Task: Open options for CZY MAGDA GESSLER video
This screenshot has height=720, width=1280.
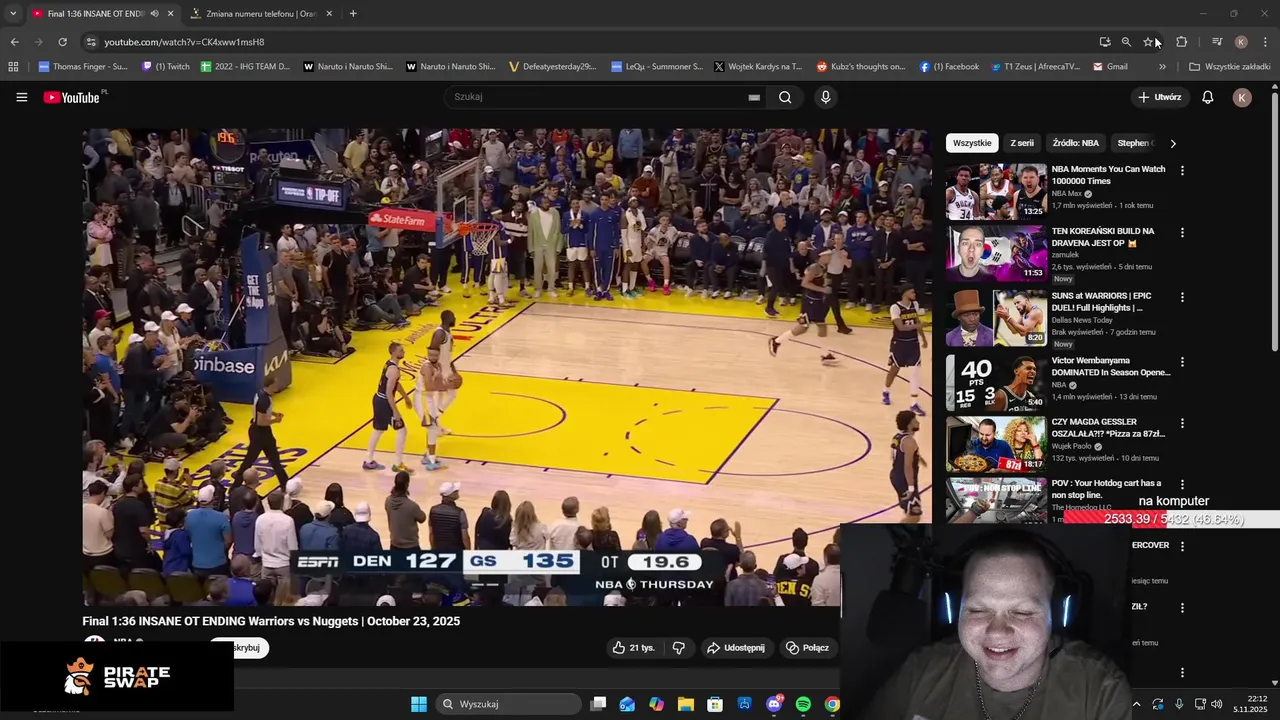Action: tap(1182, 424)
